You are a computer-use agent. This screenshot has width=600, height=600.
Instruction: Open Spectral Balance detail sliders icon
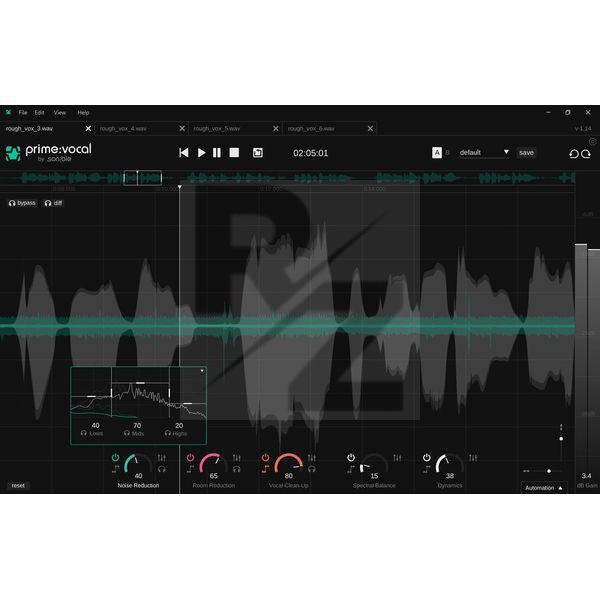tap(397, 458)
